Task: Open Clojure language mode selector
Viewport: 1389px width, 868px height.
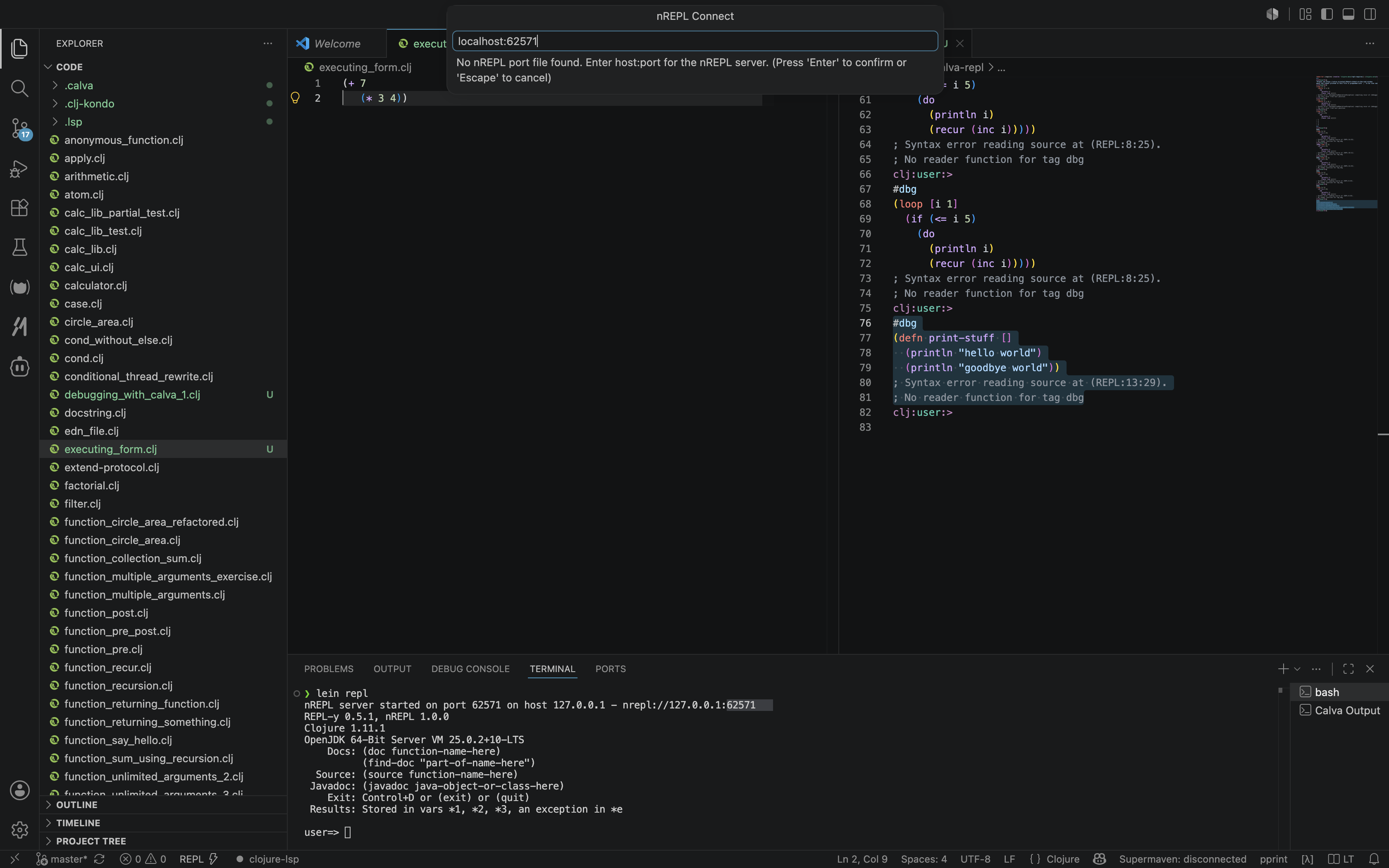Action: click(1062, 859)
